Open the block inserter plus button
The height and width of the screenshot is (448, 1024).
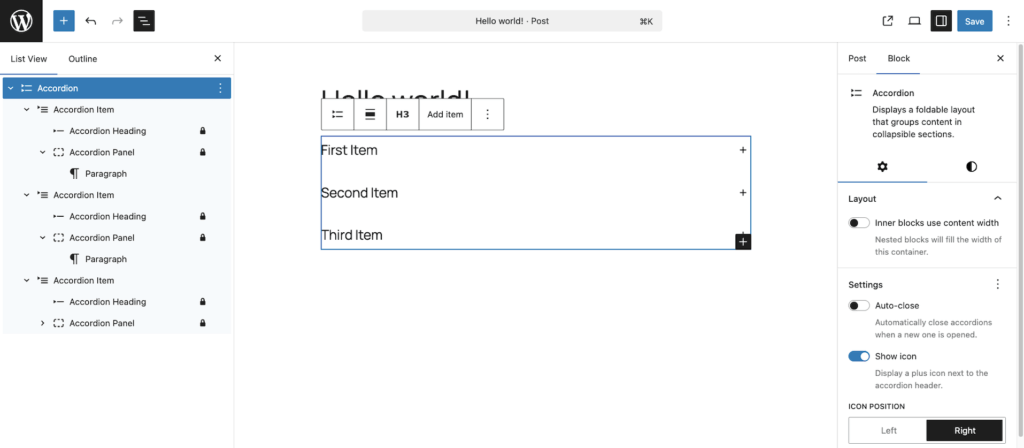coord(64,20)
